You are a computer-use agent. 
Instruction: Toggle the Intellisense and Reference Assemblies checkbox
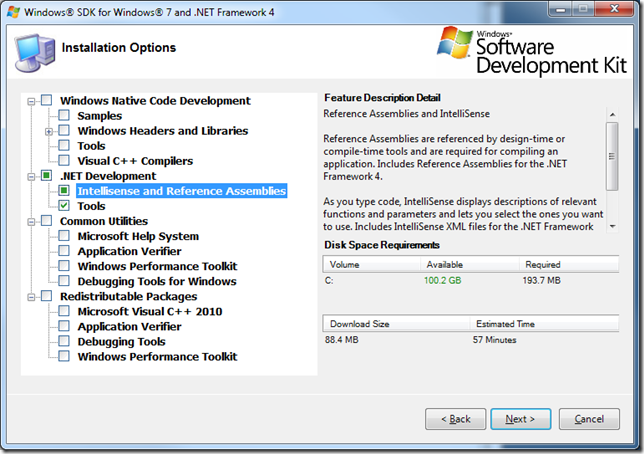coord(64,191)
